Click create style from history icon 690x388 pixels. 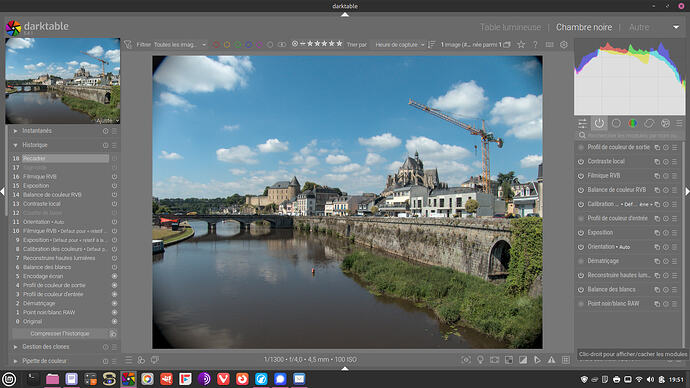(x=113, y=334)
